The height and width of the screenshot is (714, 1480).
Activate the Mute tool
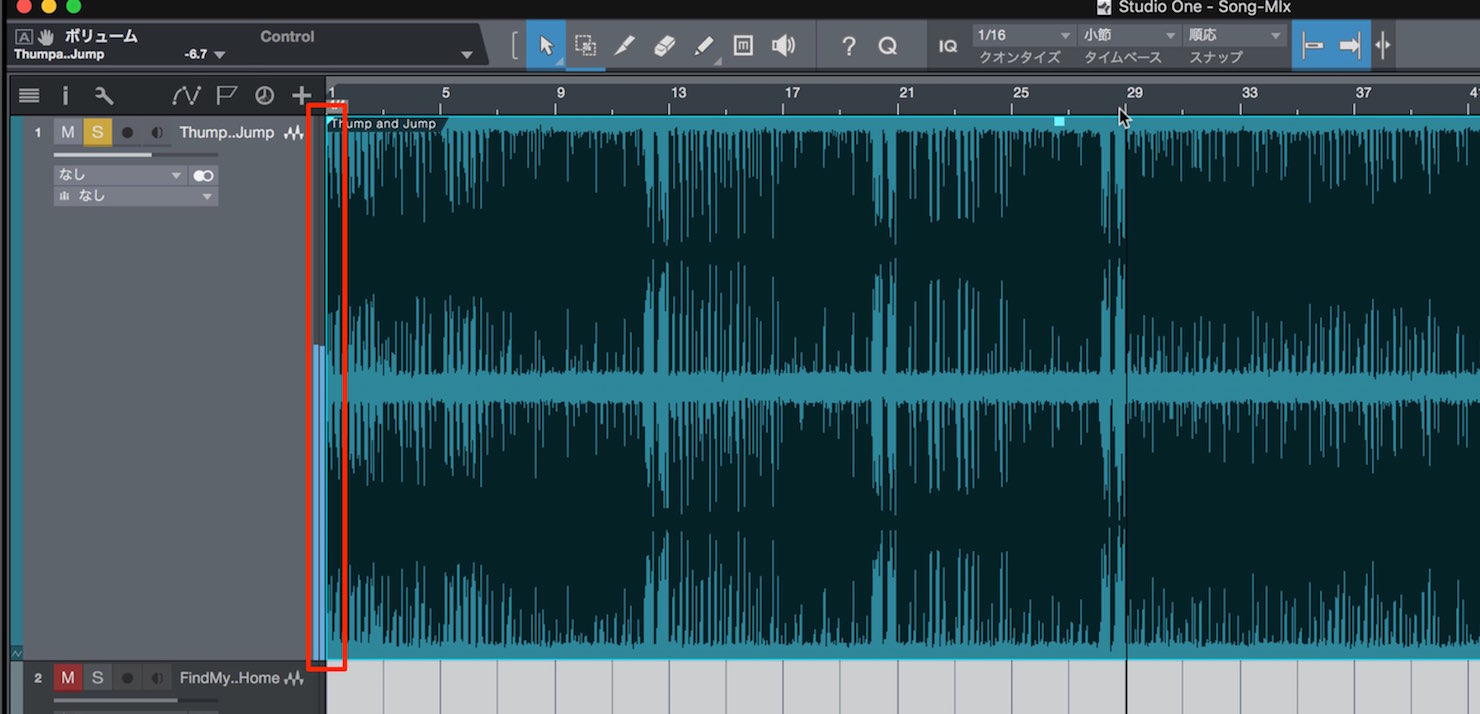pyautogui.click(x=743, y=46)
